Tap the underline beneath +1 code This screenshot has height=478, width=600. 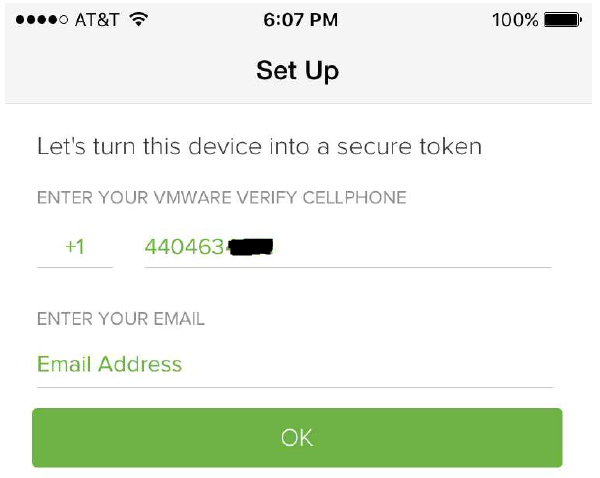75,267
